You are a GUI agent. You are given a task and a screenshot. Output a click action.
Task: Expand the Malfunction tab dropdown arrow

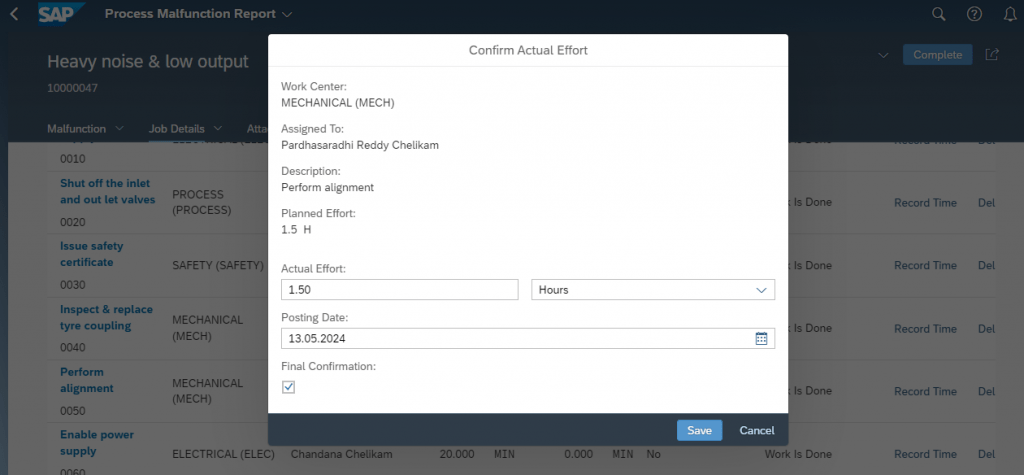pyautogui.click(x=119, y=129)
